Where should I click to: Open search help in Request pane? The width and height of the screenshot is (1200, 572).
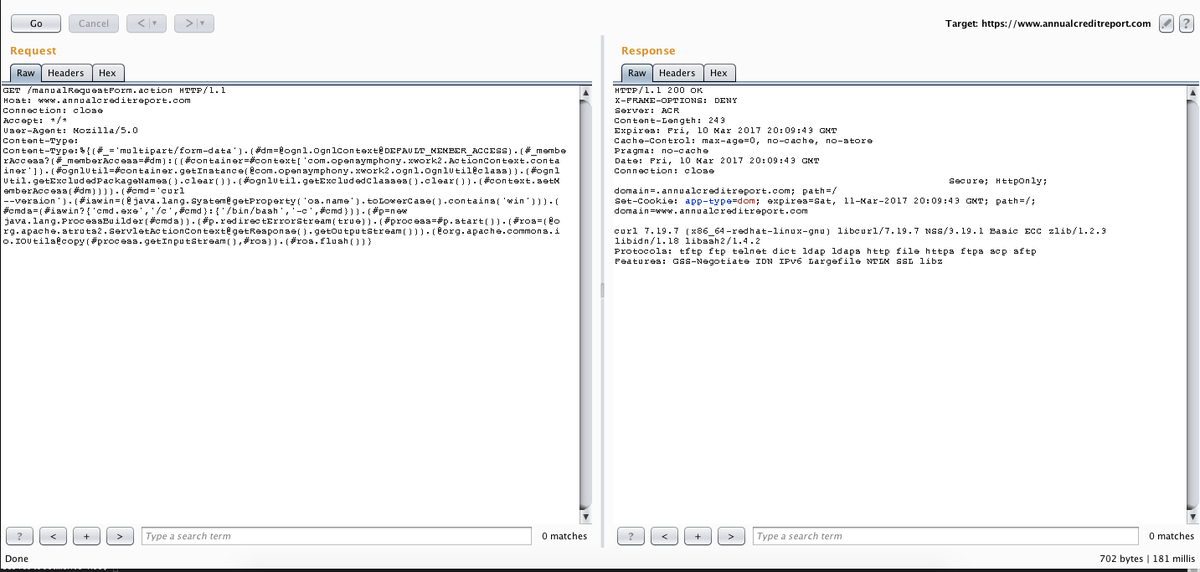[x=19, y=536]
